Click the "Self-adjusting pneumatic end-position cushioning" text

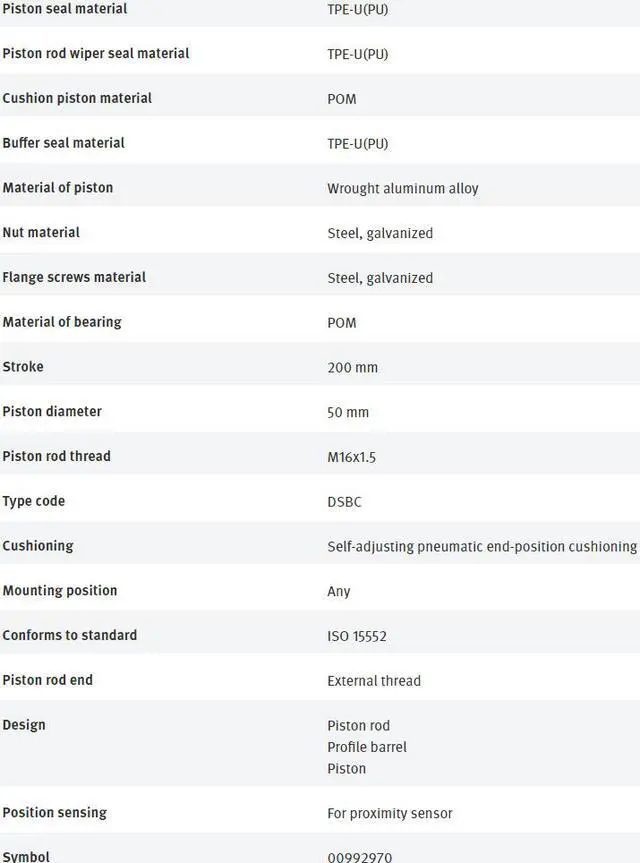(481, 546)
